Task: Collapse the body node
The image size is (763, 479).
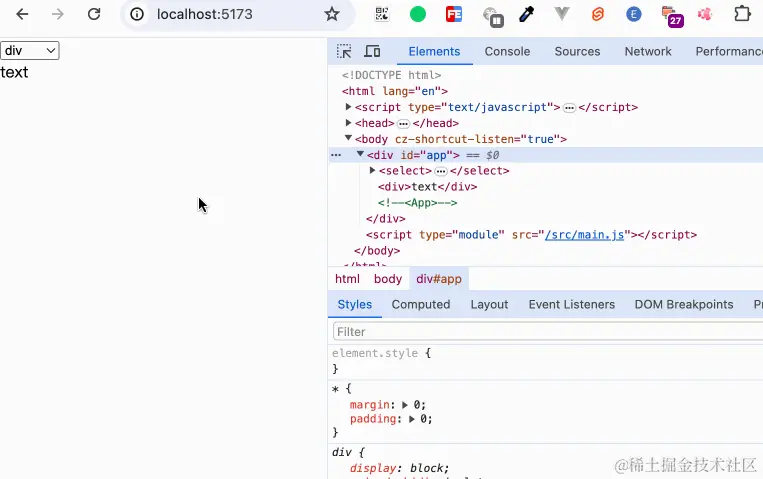Action: tap(348, 138)
